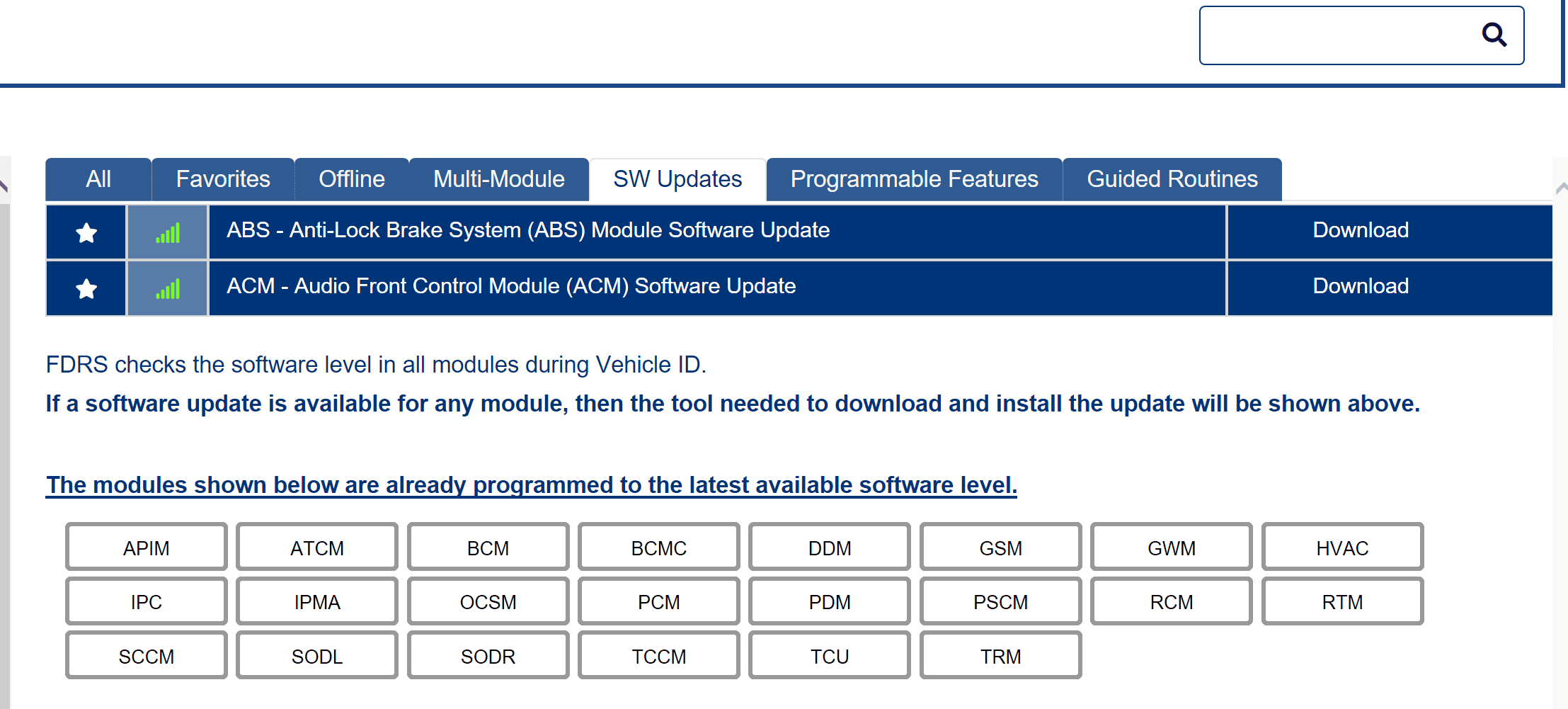Select the Offline tab

coord(351,179)
